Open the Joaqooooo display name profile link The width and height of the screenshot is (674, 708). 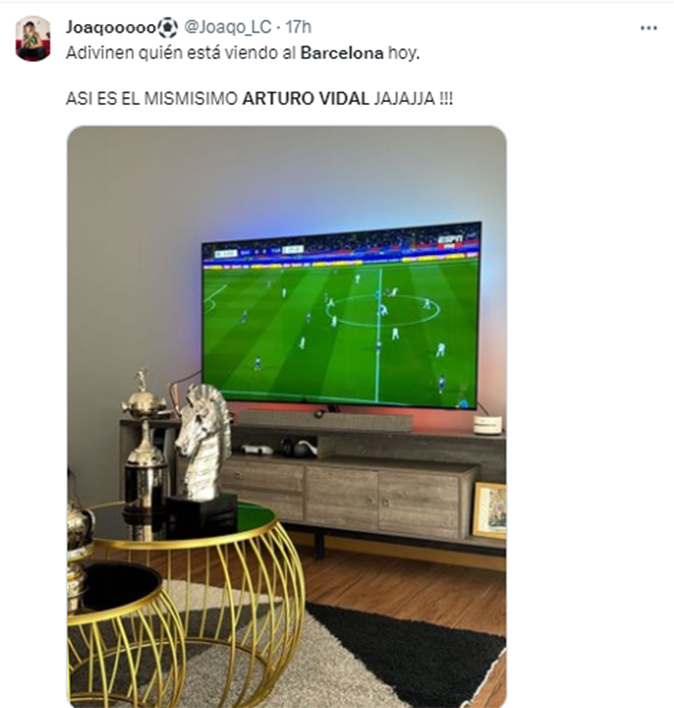tap(111, 28)
